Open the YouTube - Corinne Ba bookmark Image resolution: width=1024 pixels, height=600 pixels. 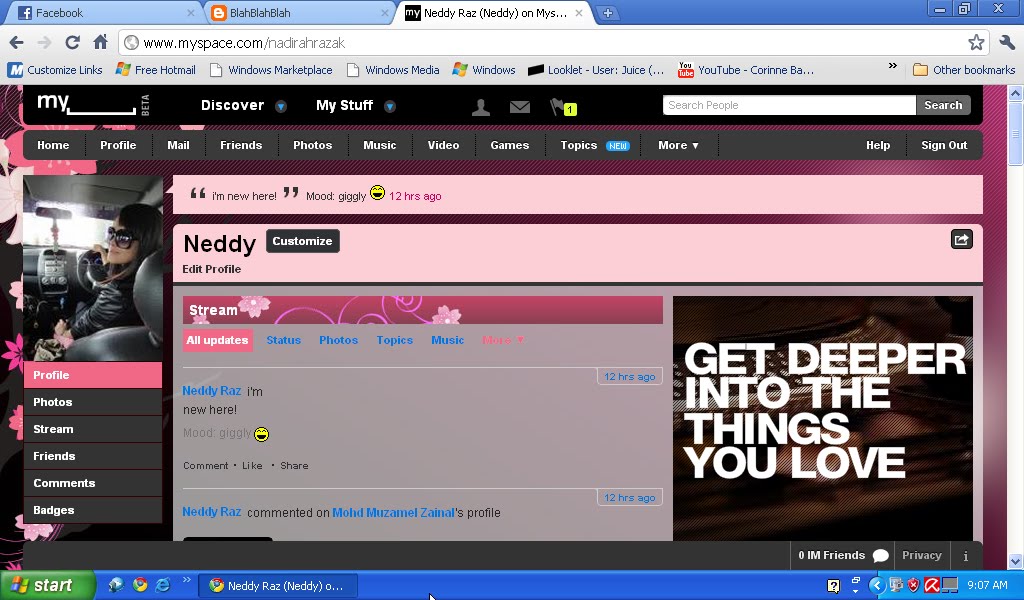[x=746, y=70]
